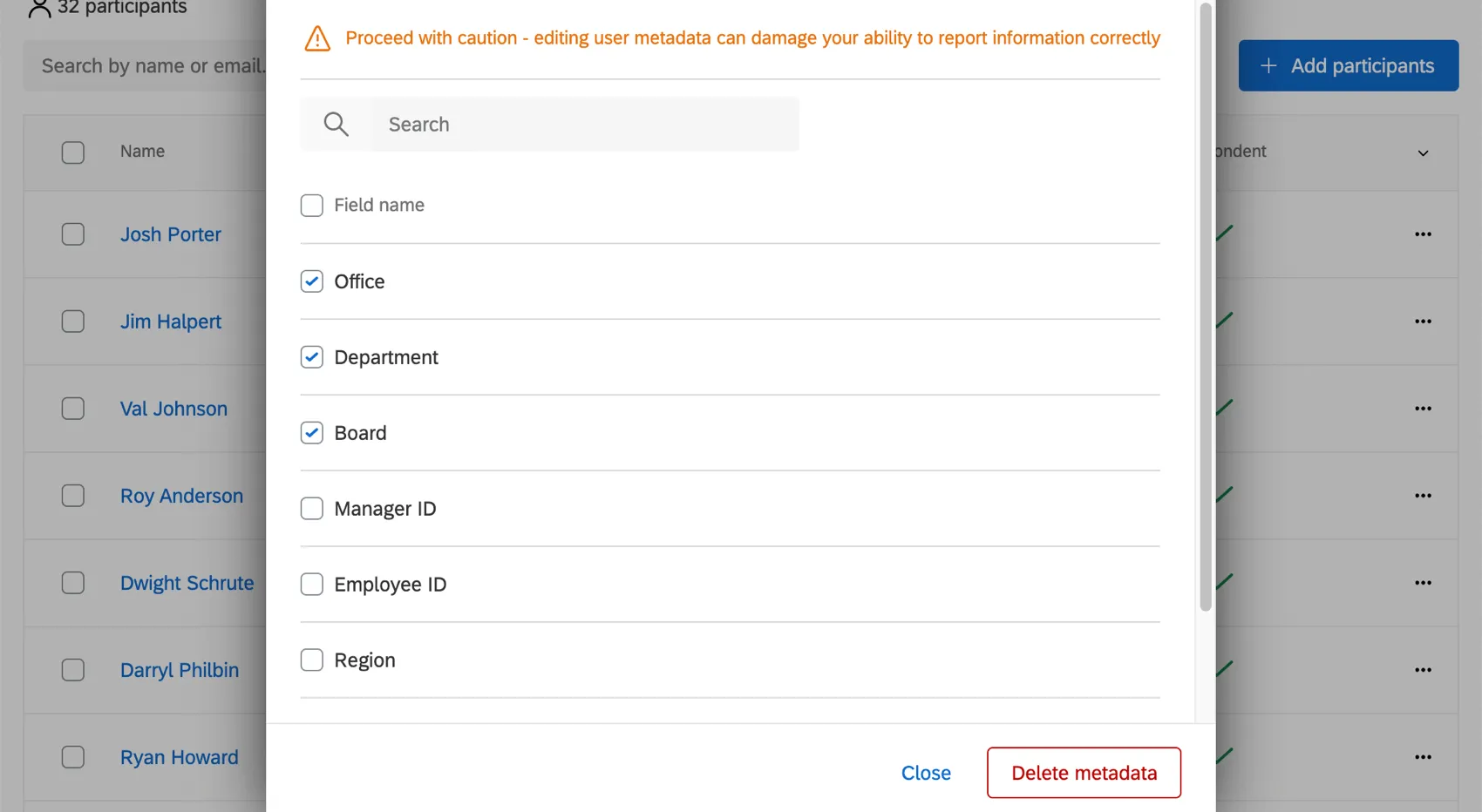Uncheck the Office metadata field

(x=311, y=281)
